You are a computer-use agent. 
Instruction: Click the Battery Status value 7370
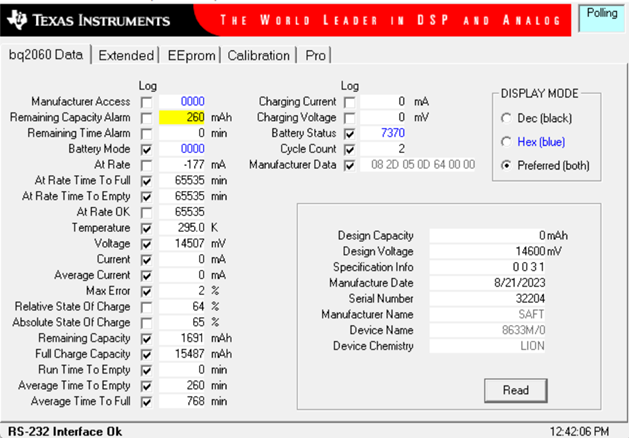click(x=383, y=133)
